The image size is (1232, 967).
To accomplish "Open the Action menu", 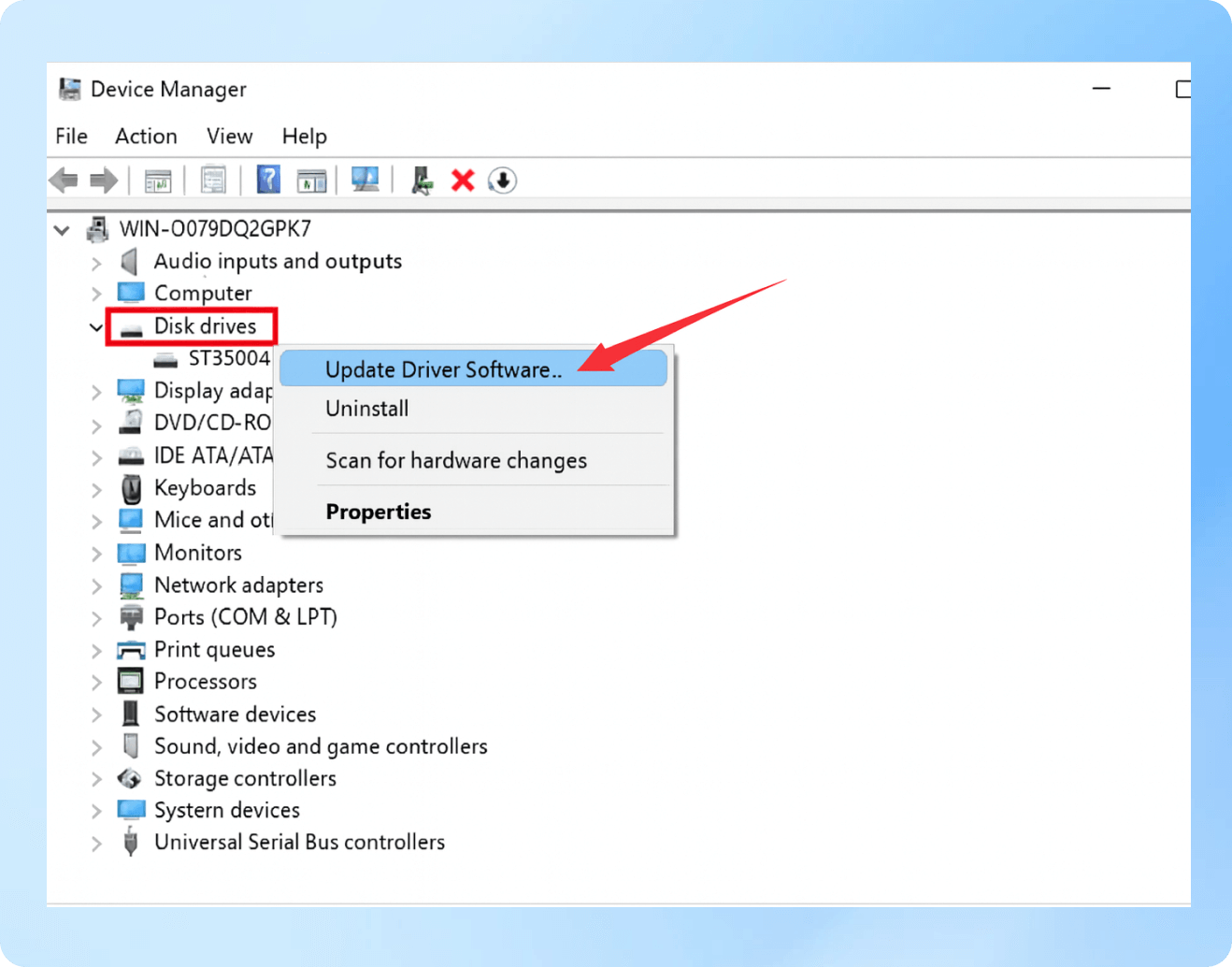I will point(146,137).
